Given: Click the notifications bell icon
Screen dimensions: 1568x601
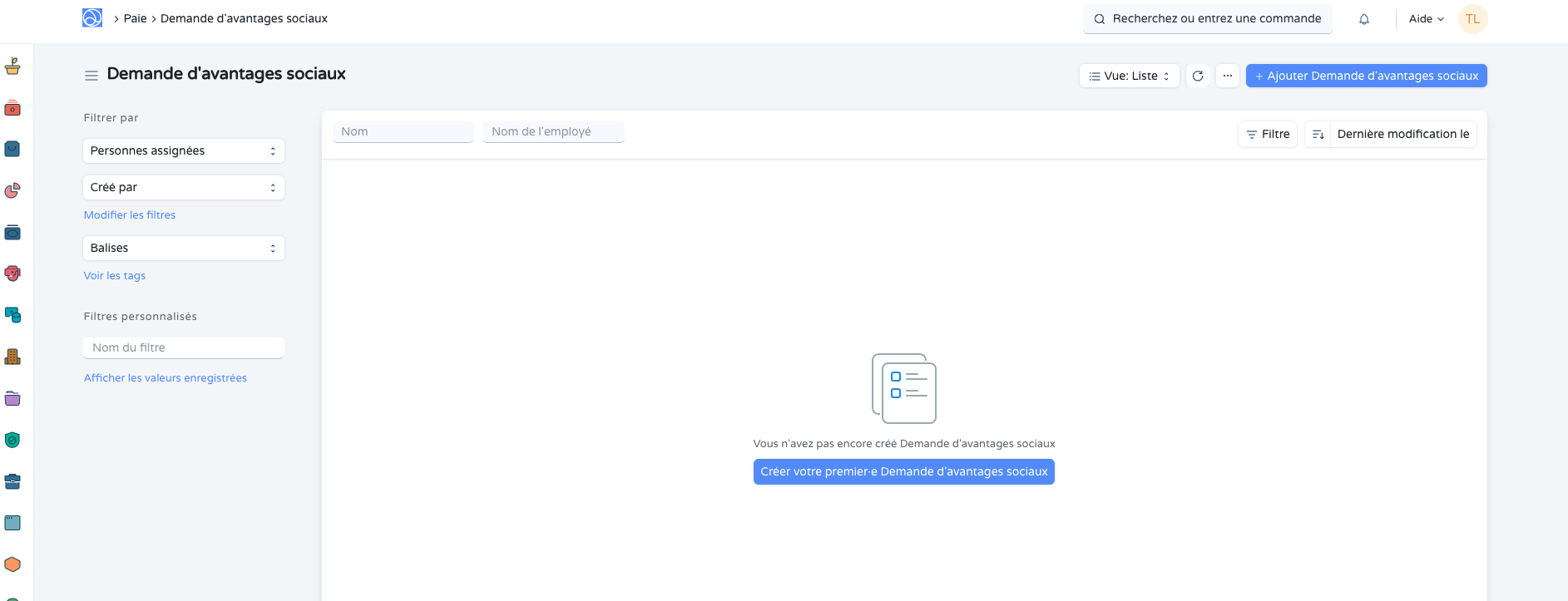Looking at the screenshot, I should [1364, 19].
